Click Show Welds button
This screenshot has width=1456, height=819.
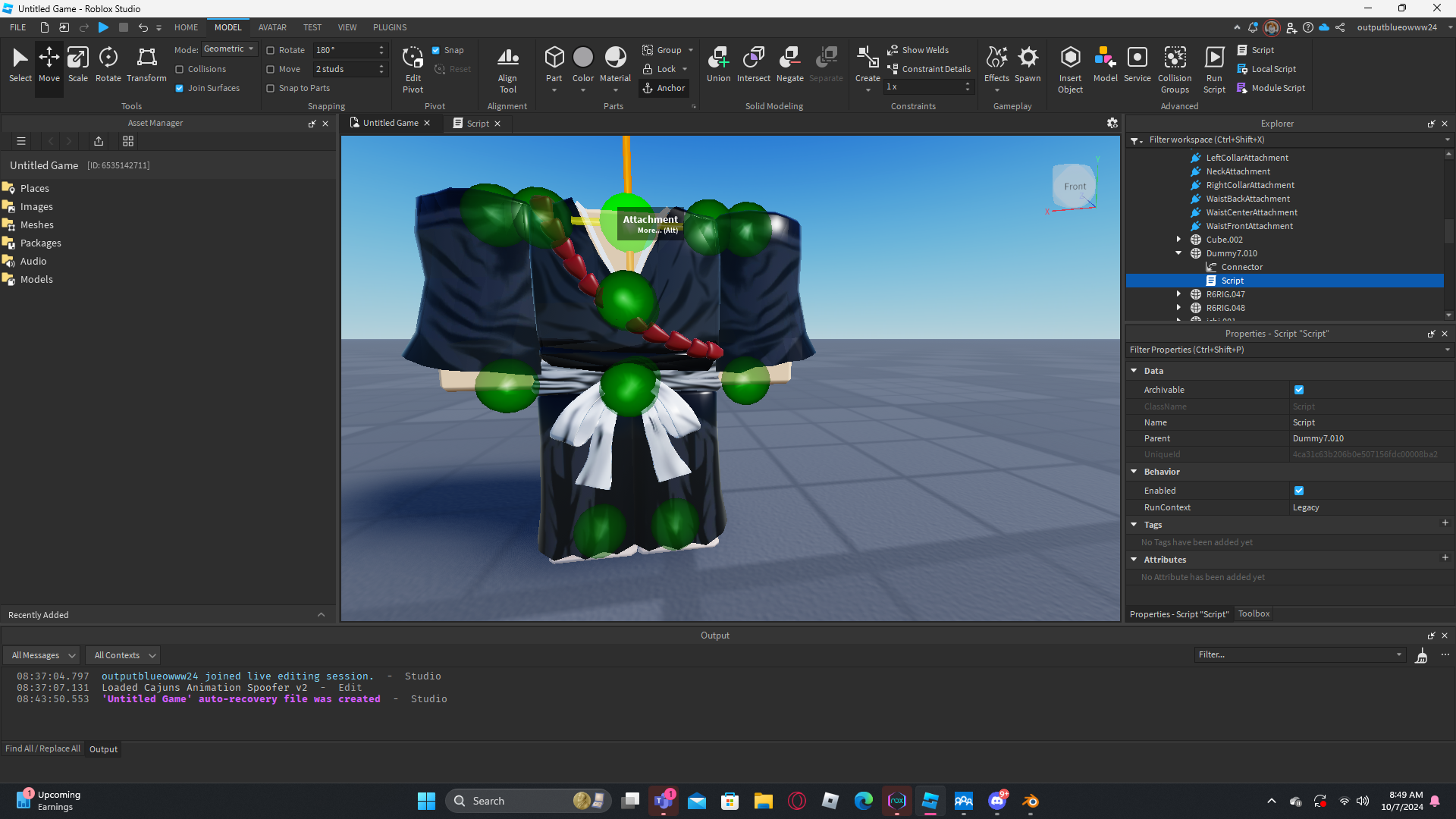918,50
